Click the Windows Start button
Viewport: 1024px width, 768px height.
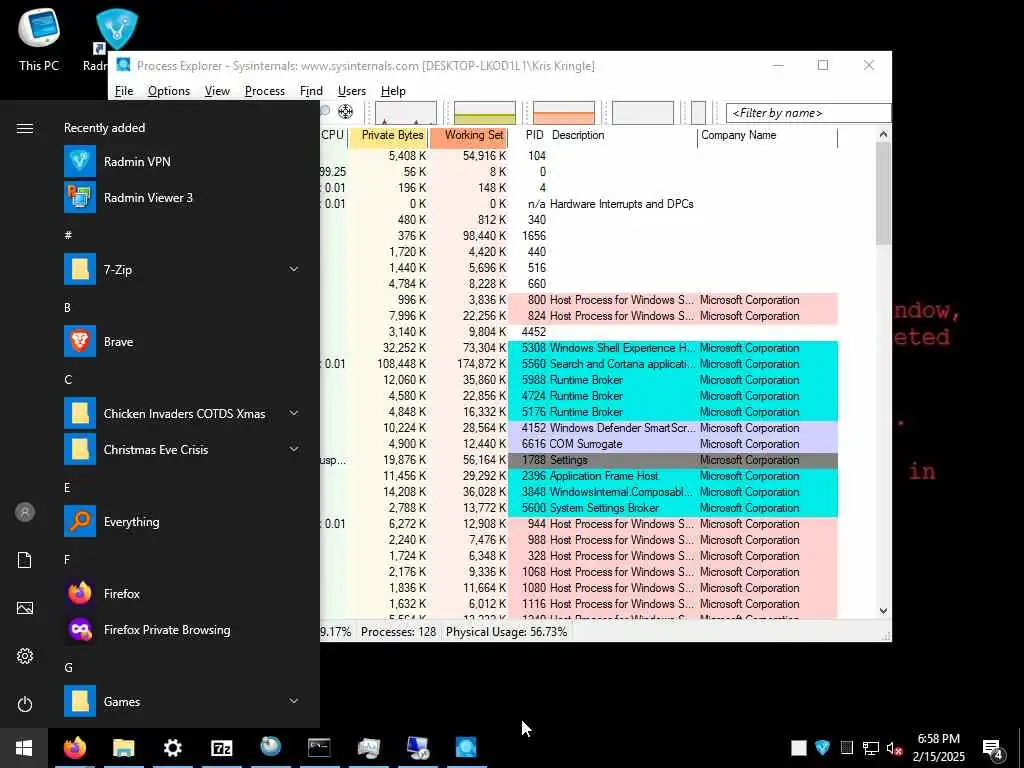tap(24, 748)
